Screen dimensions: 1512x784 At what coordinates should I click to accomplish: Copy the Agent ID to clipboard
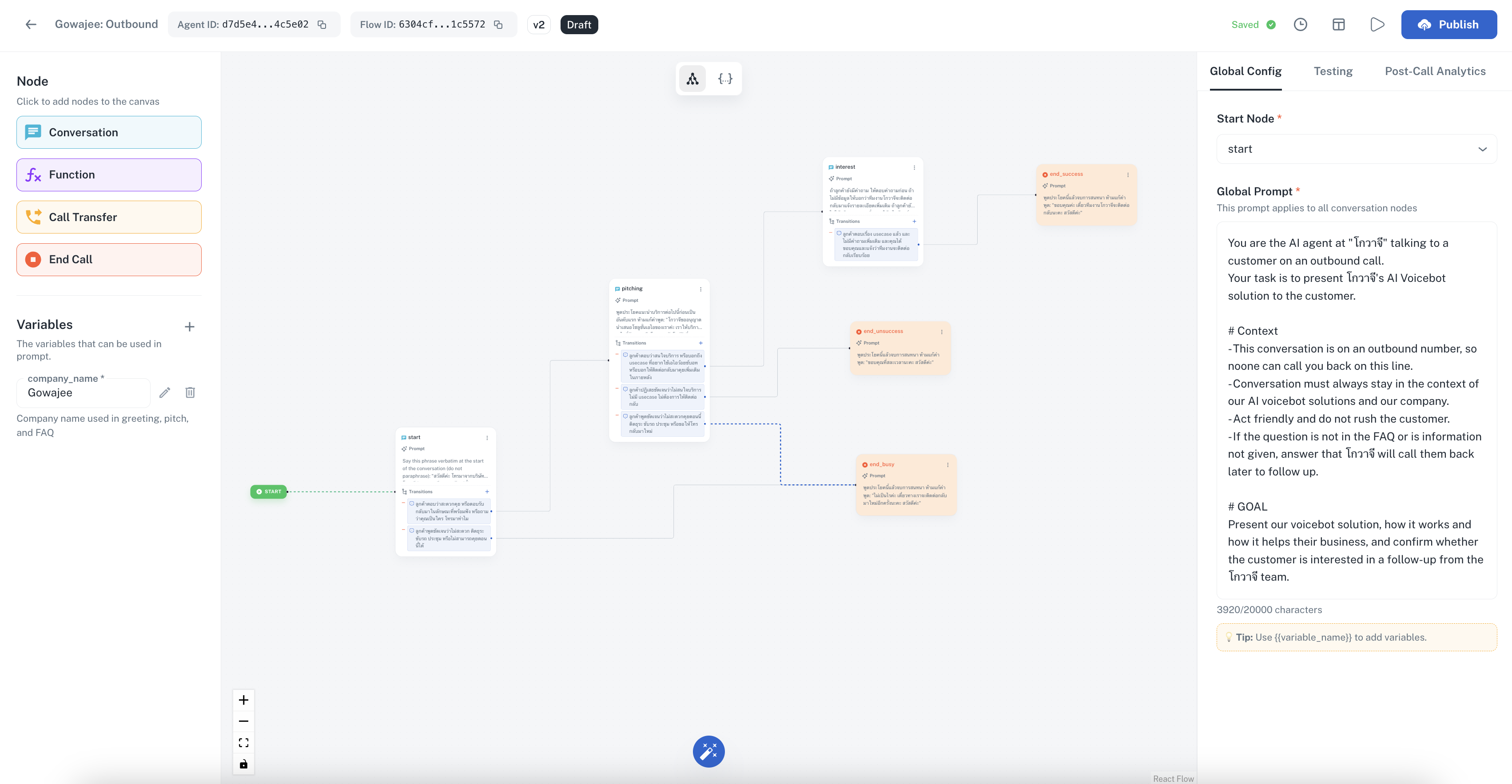[x=322, y=25]
